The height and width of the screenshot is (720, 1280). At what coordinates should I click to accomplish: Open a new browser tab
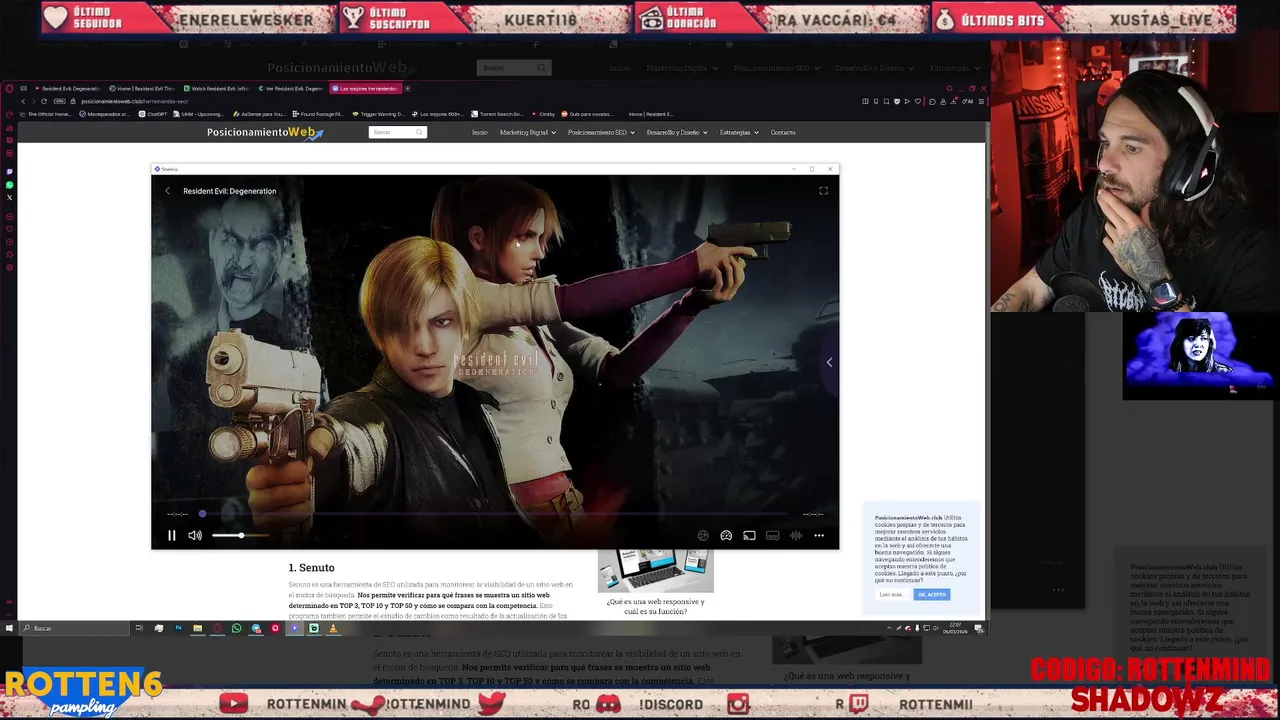(x=407, y=88)
